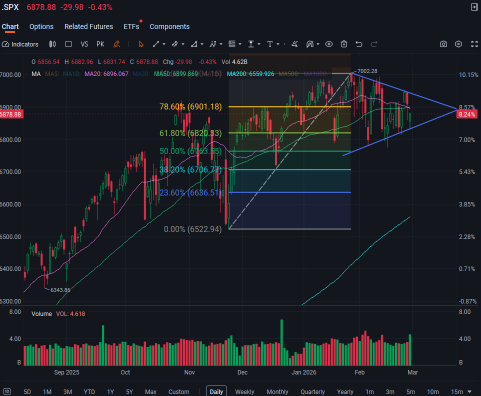
Task: Open the Indicators menu
Action: click(x=20, y=44)
